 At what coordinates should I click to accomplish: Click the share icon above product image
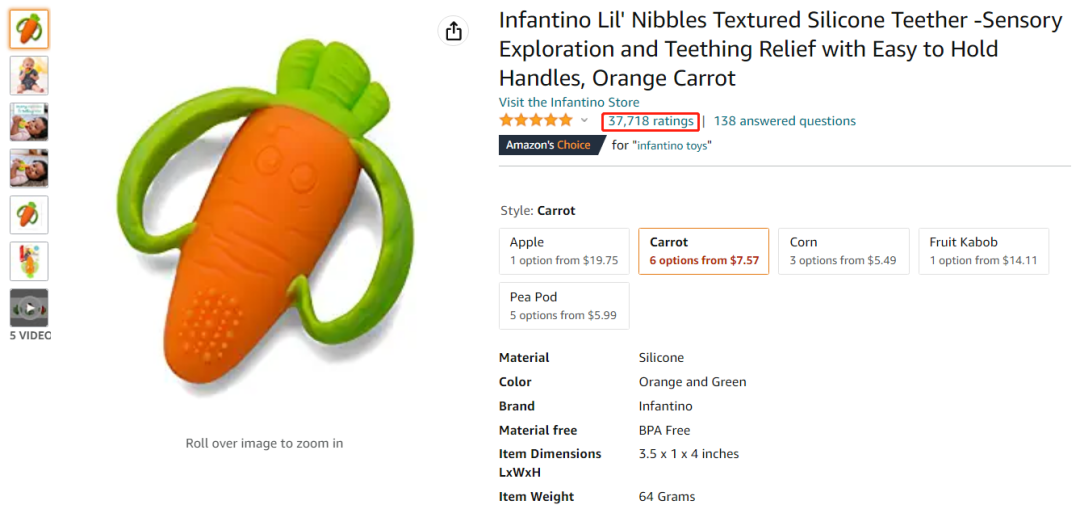tap(453, 31)
